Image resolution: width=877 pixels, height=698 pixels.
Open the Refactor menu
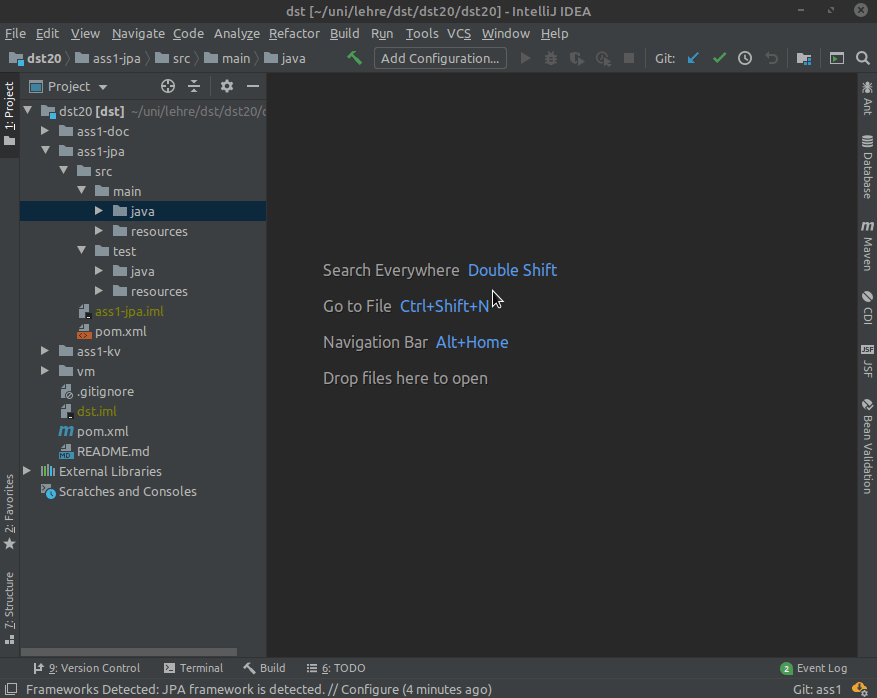[x=294, y=34]
